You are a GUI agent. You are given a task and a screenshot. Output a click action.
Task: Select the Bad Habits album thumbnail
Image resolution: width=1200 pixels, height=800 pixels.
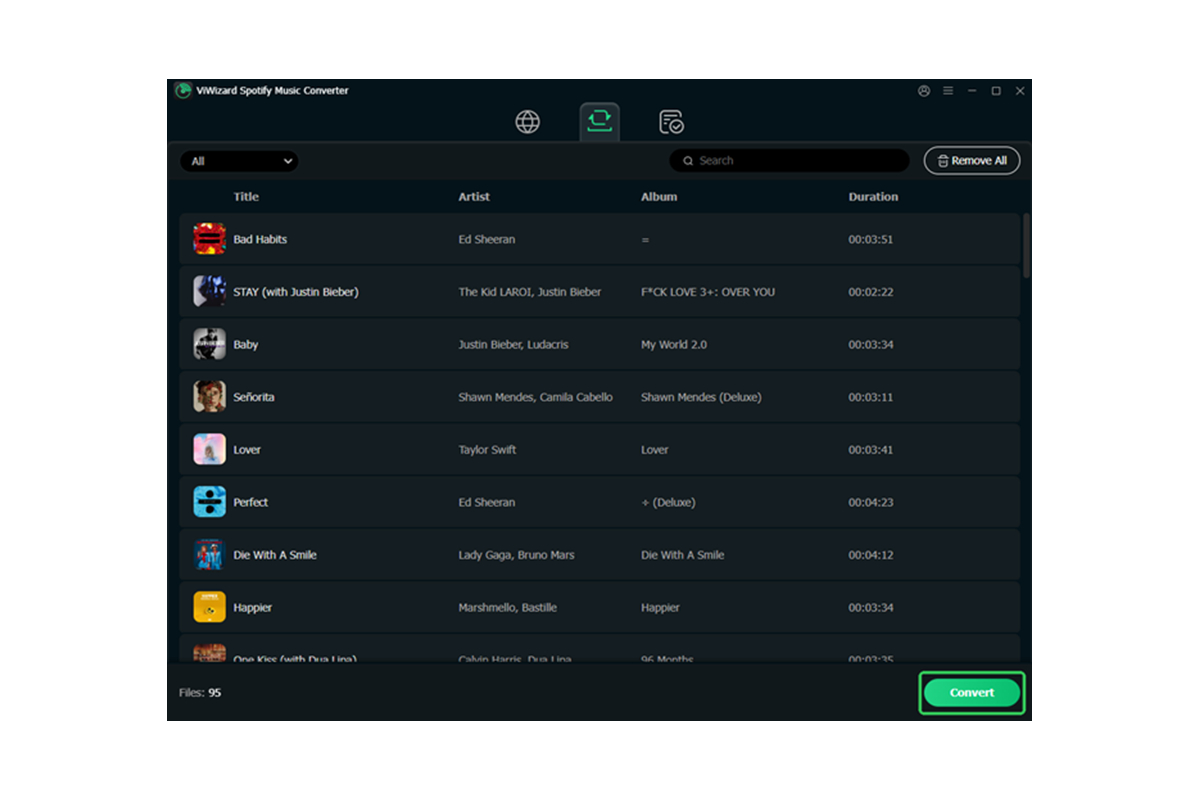(209, 239)
